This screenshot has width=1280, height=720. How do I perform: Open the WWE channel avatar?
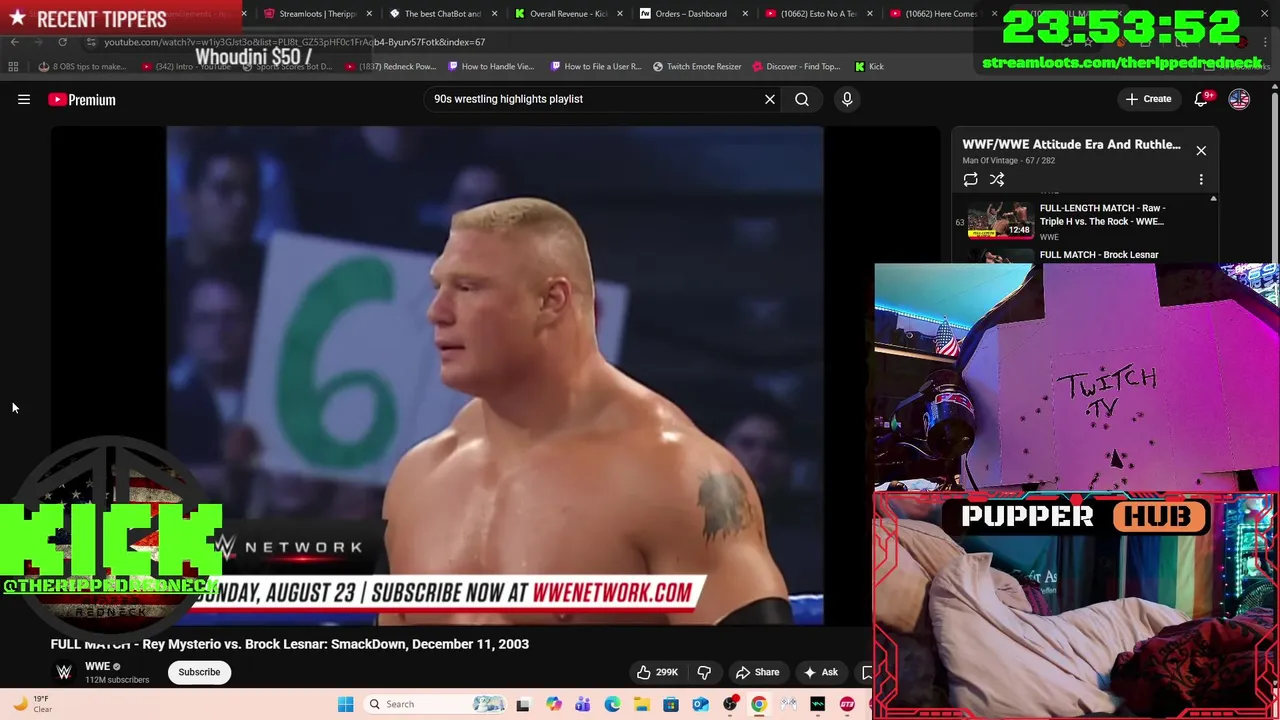(x=64, y=672)
